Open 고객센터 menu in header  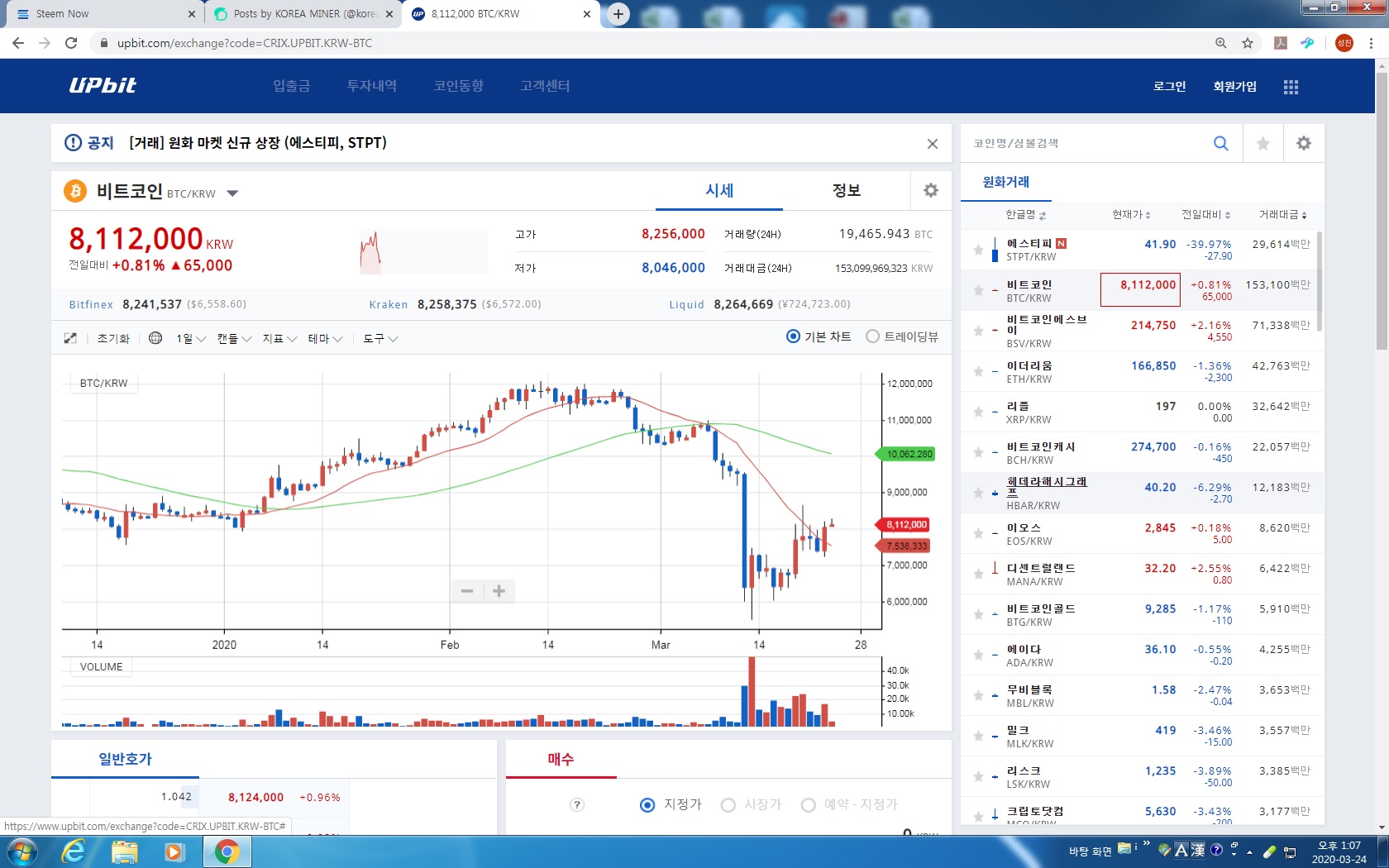(546, 86)
